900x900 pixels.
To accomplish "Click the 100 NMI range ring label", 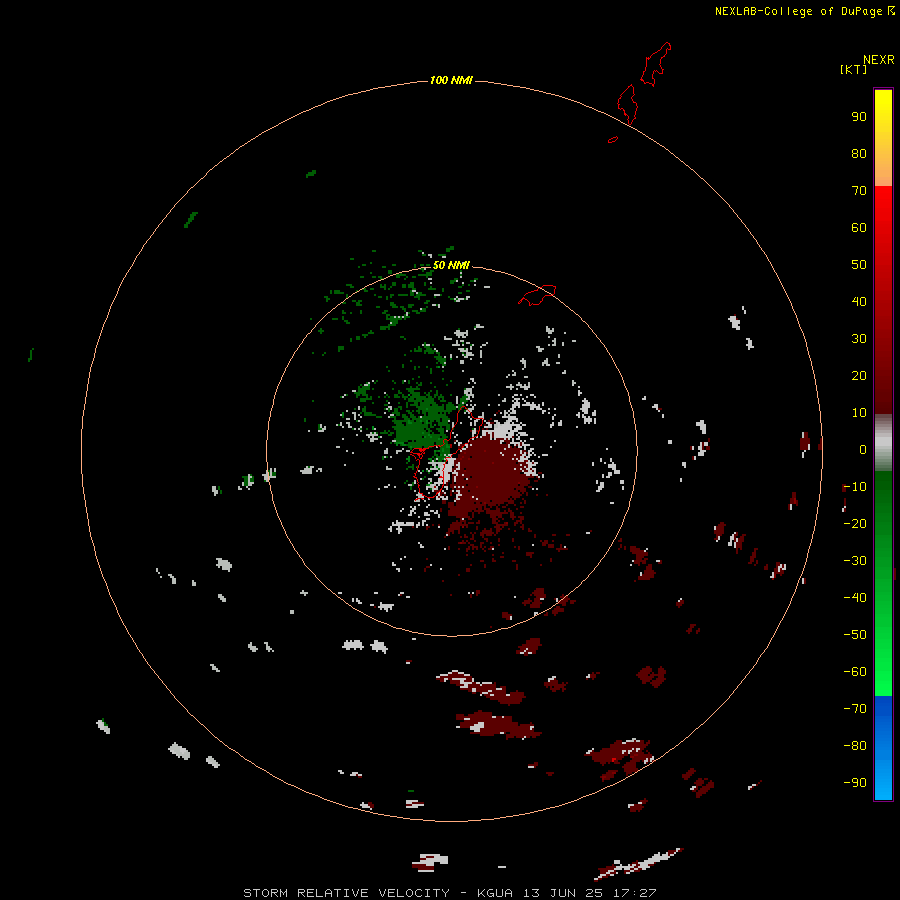I will (451, 80).
